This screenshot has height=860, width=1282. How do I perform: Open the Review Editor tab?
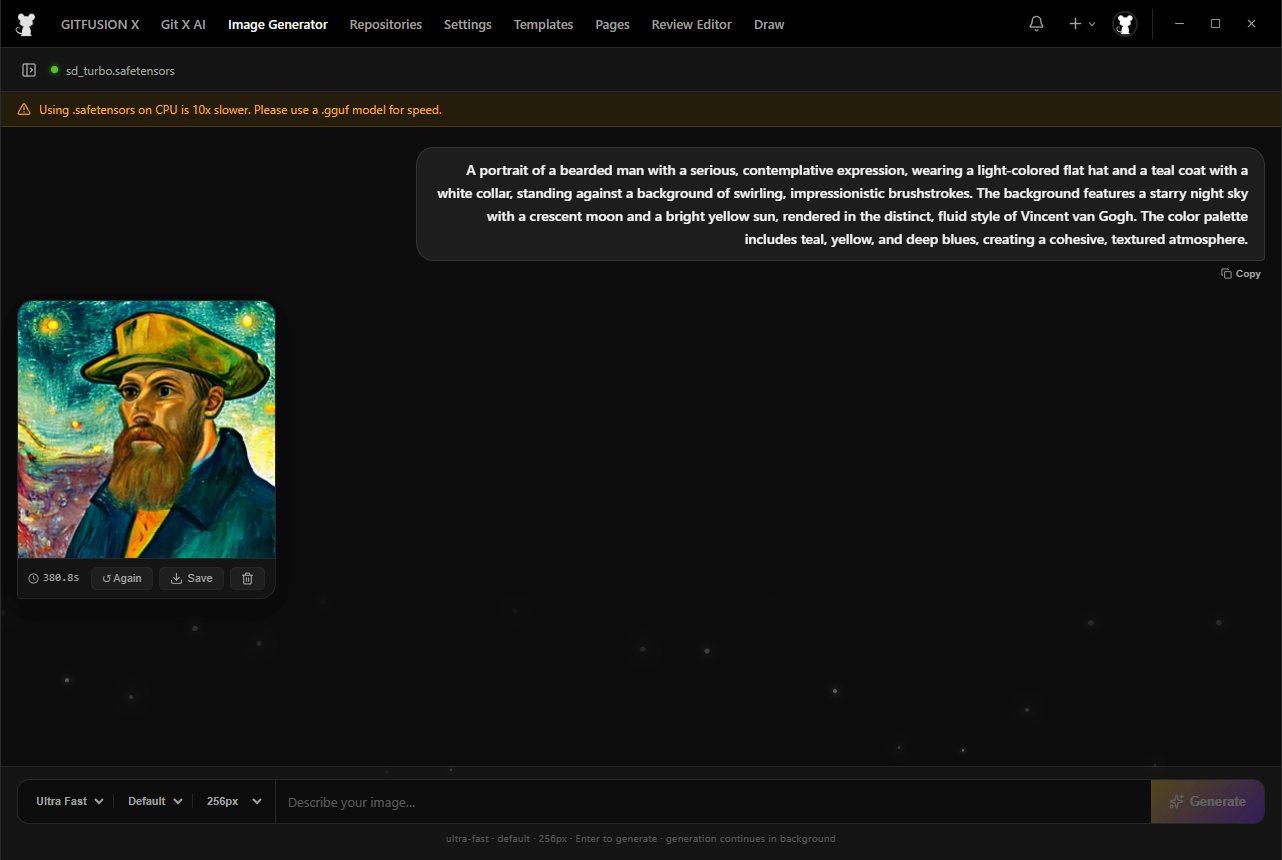pos(691,24)
